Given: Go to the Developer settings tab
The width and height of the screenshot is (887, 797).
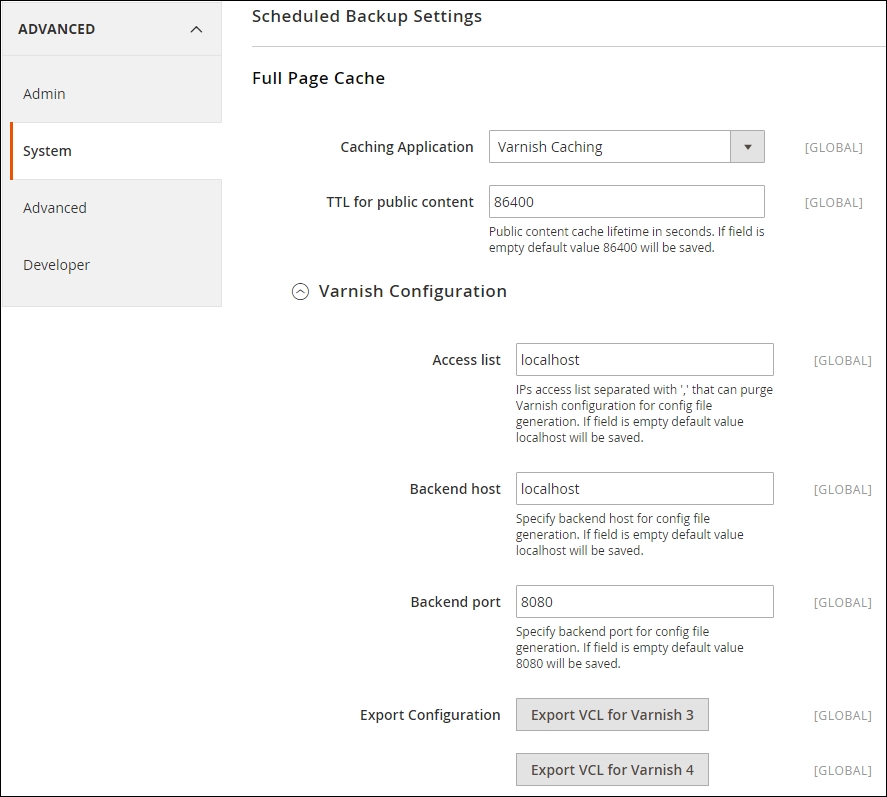Looking at the screenshot, I should coord(57,265).
